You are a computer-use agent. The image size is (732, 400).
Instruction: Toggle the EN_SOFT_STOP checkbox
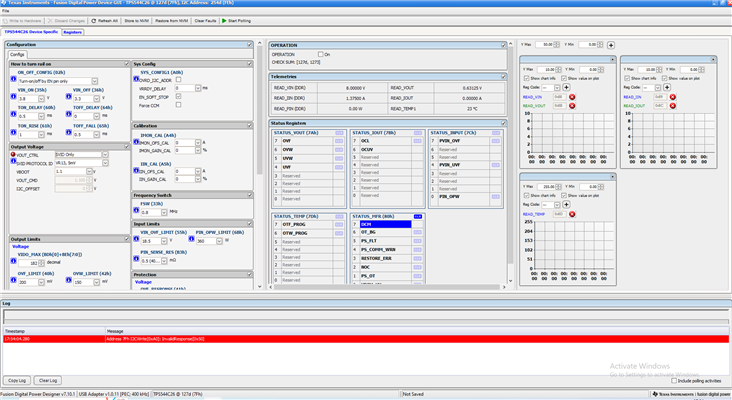point(178,97)
